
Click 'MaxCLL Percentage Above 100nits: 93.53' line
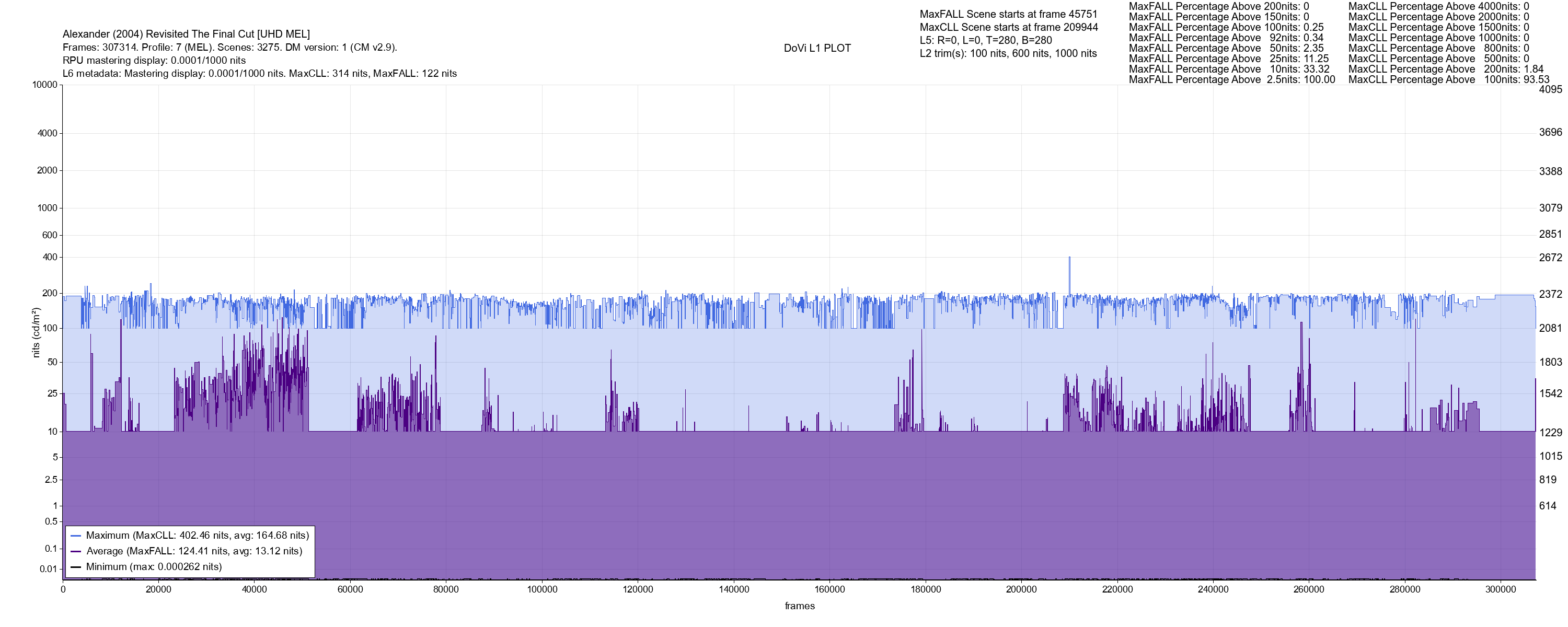[1448, 80]
